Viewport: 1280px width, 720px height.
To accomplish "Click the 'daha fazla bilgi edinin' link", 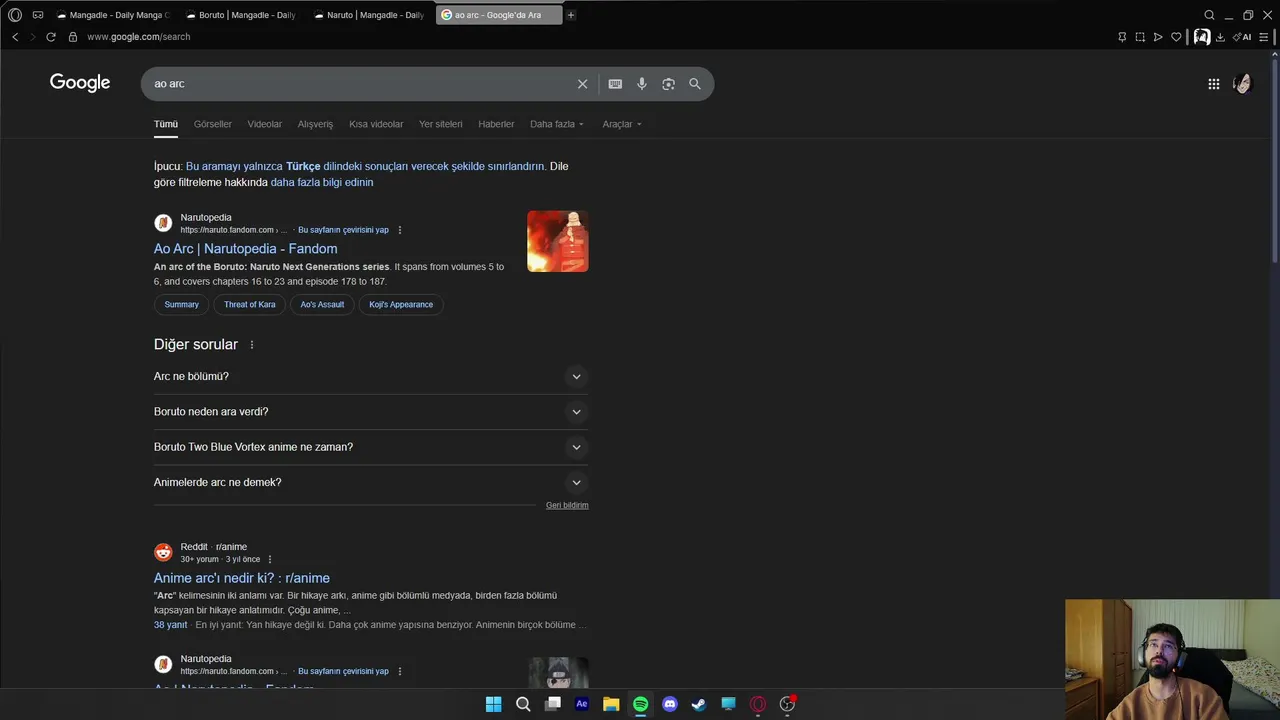I will pyautogui.click(x=322, y=183).
